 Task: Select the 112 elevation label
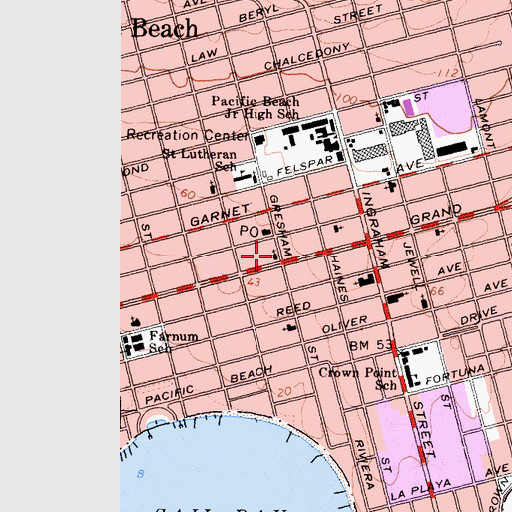pyautogui.click(x=447, y=73)
